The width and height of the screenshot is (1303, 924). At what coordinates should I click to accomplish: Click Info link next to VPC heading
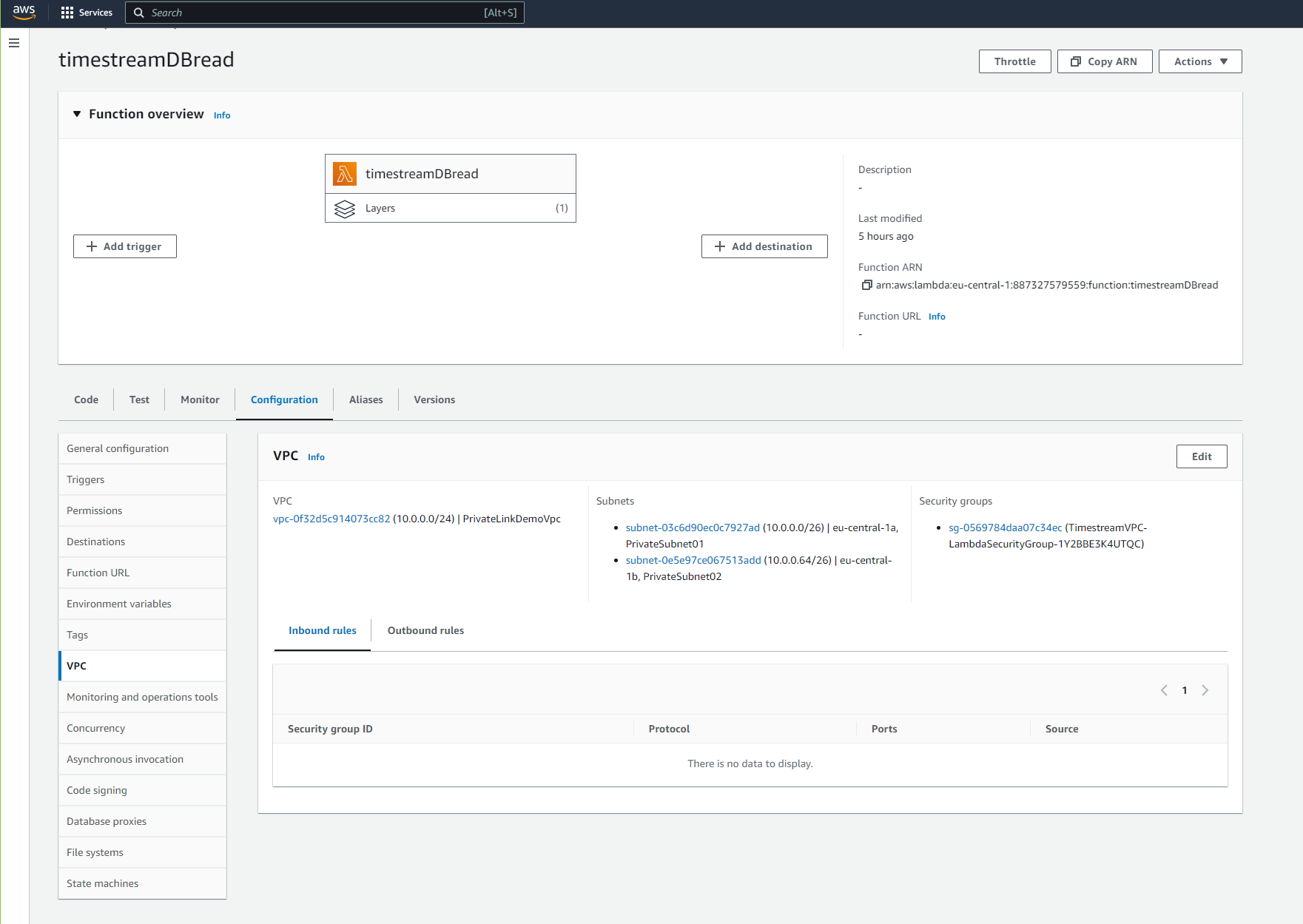[316, 457]
